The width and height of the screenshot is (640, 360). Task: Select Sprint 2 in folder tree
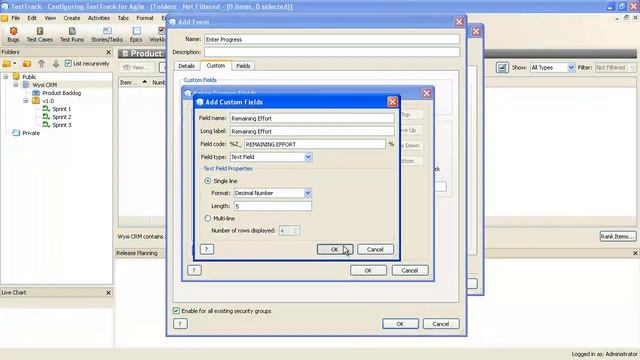(62, 117)
